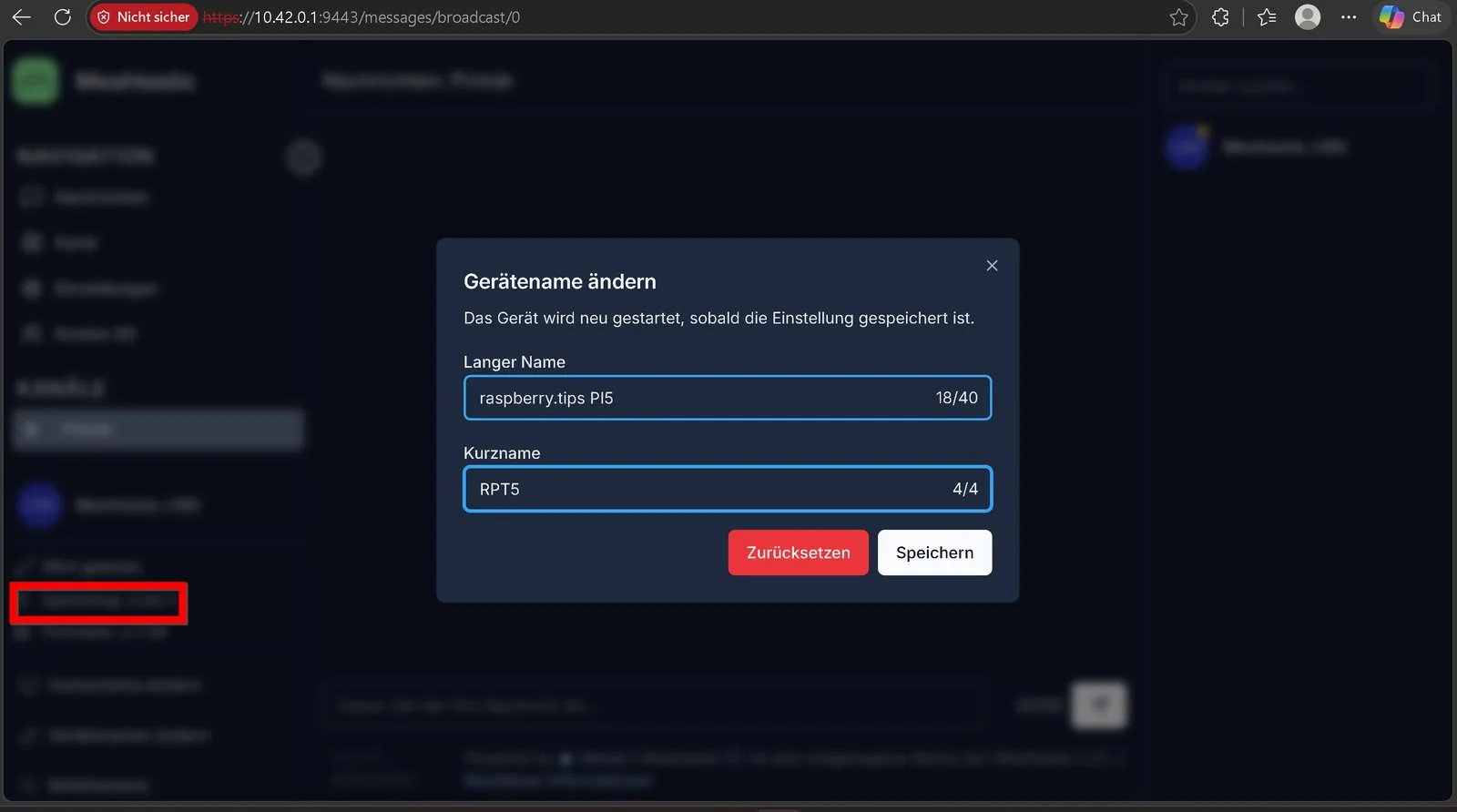Close the Gerätename ändern dialog
This screenshot has height=812, width=1457.
tap(992, 266)
